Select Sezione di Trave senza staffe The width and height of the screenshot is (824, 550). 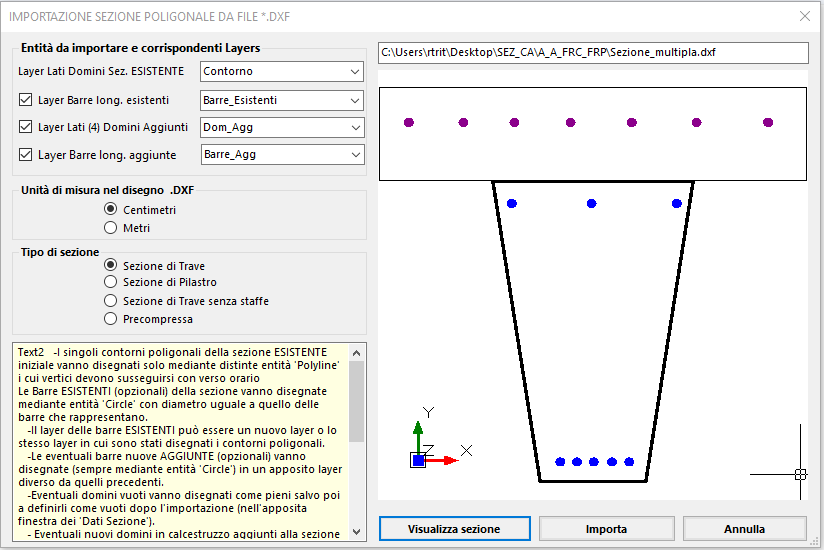110,300
